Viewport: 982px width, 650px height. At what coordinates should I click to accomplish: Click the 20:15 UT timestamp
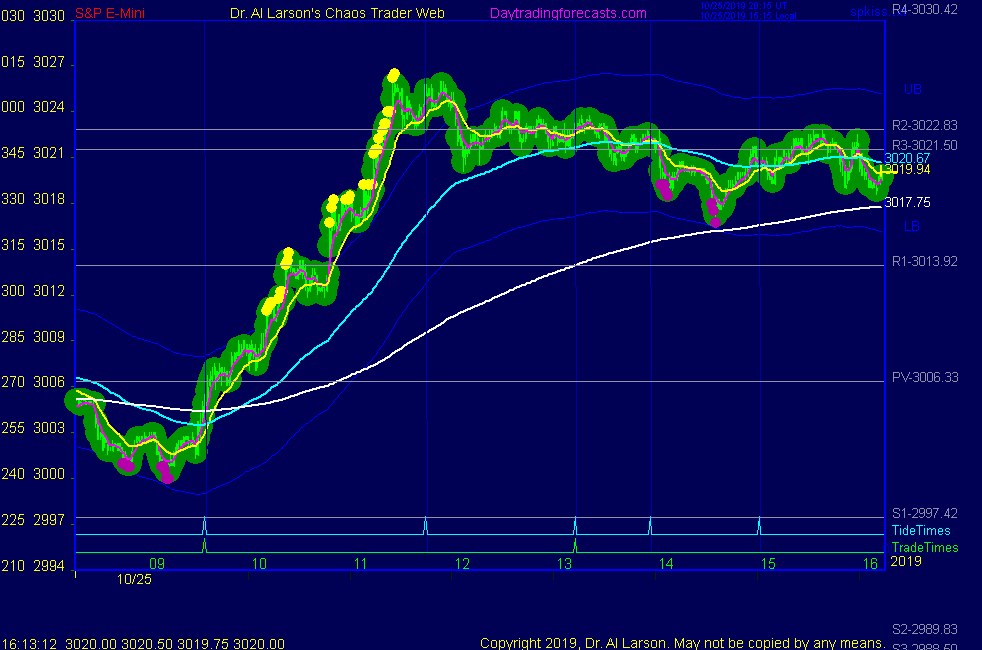pyautogui.click(x=743, y=6)
